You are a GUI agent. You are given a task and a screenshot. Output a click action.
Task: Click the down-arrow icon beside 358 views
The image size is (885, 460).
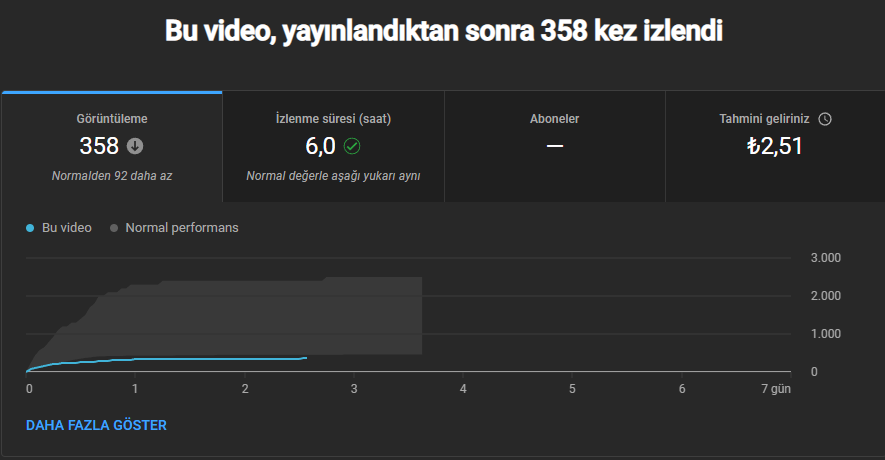tap(135, 146)
